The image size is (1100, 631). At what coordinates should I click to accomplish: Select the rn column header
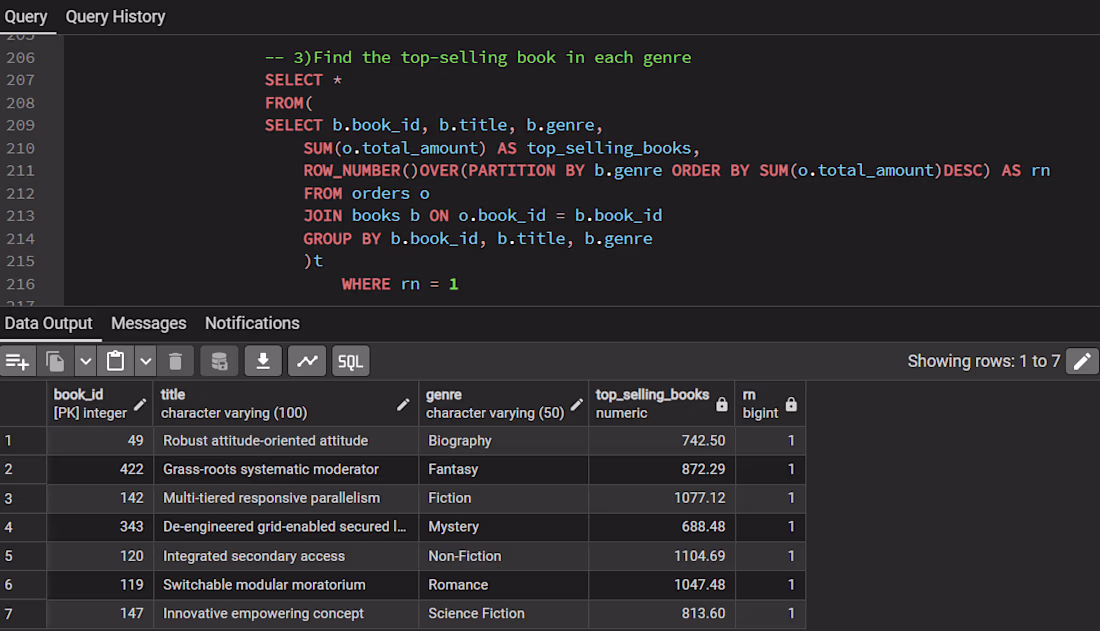click(x=770, y=404)
